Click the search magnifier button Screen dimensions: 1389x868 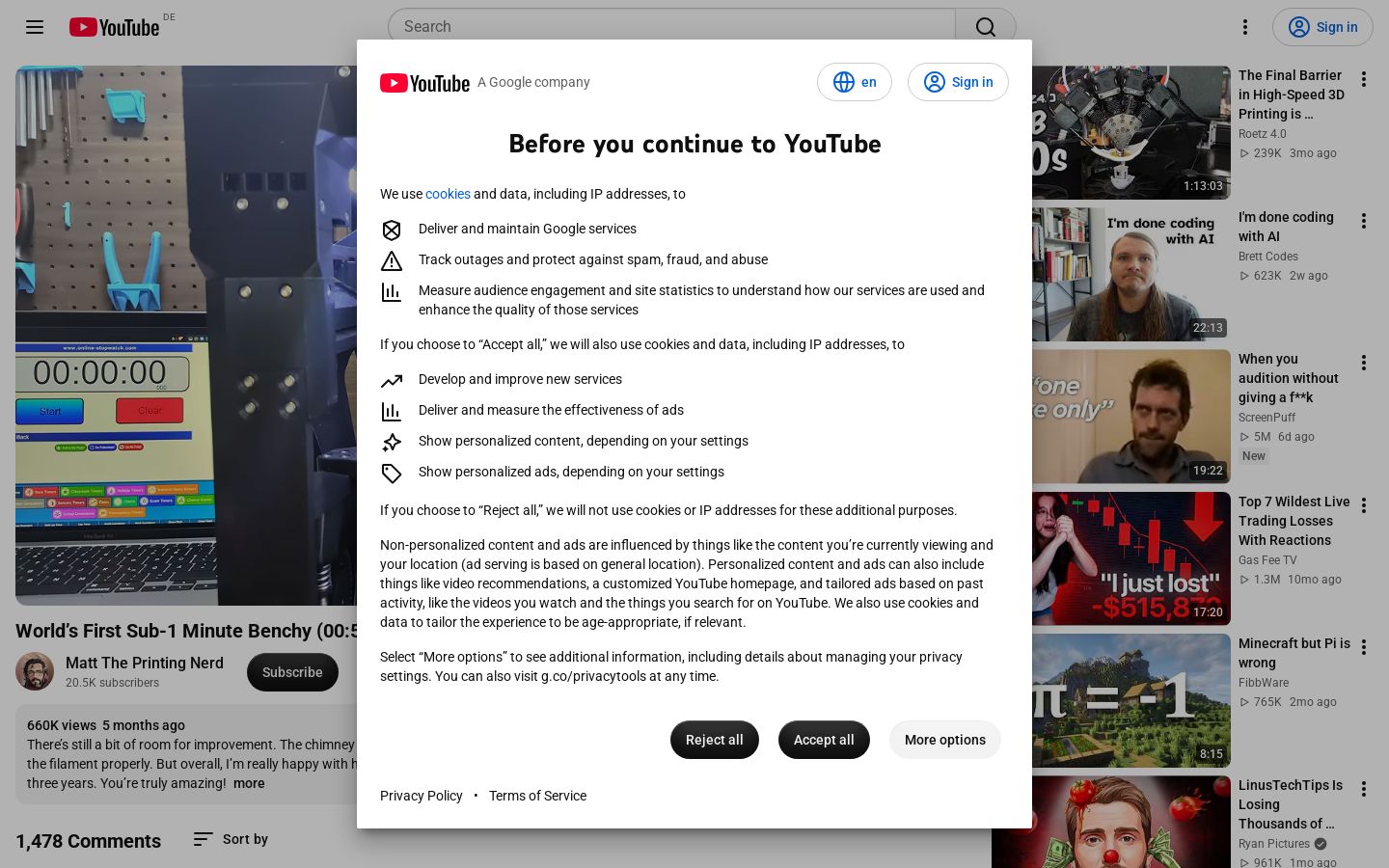click(985, 27)
